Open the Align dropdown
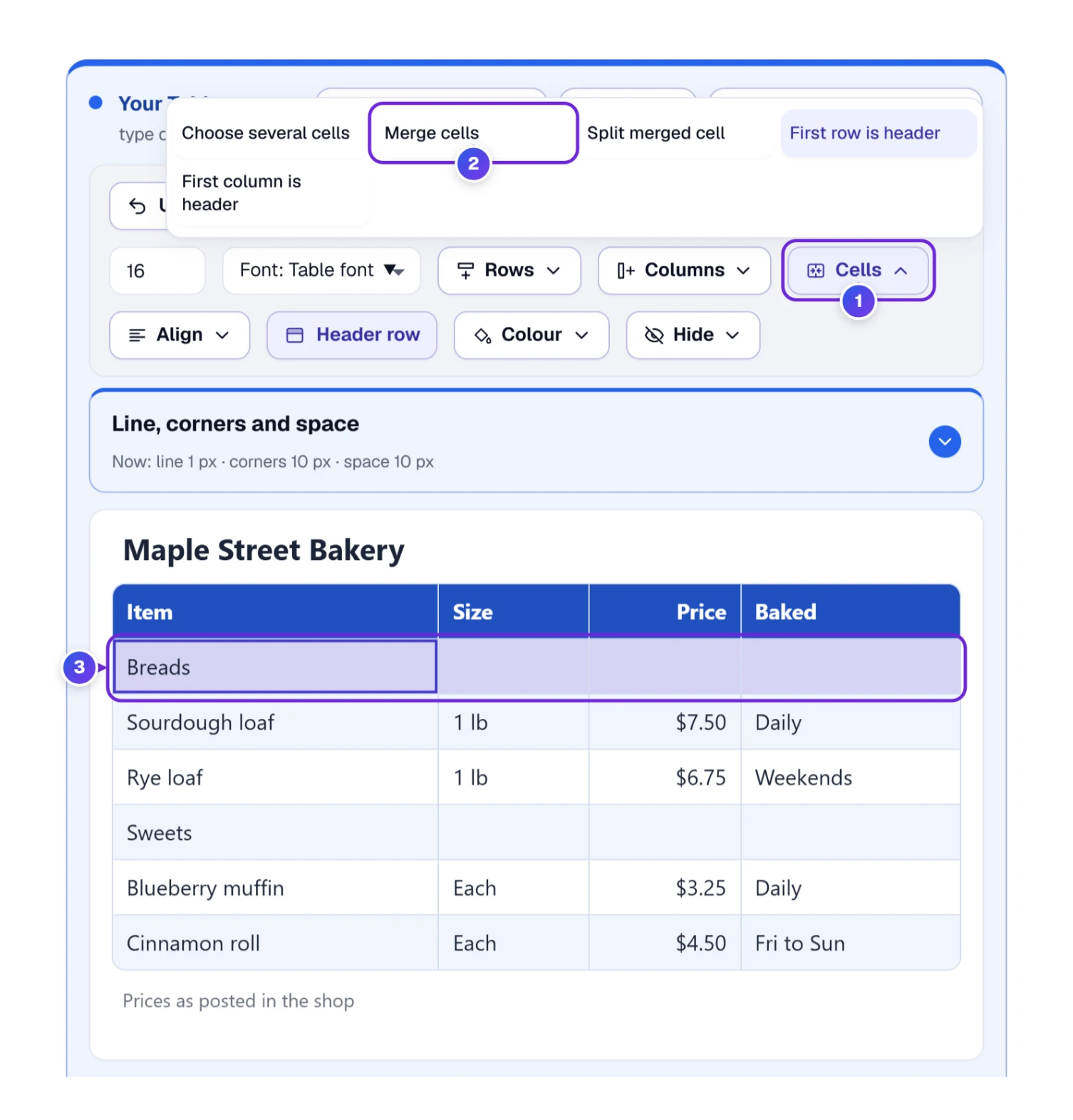The image size is (1073, 1120). pyautogui.click(x=180, y=335)
